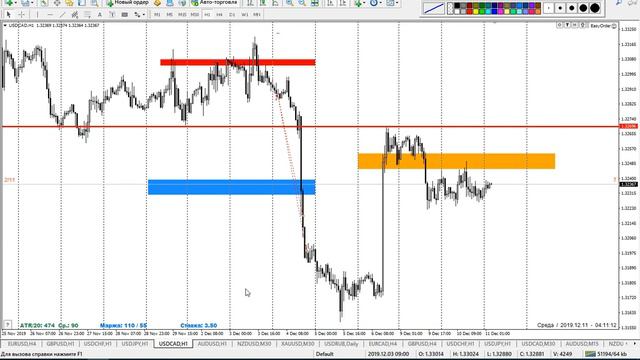Toggle chart shift icon

click(x=343, y=3)
